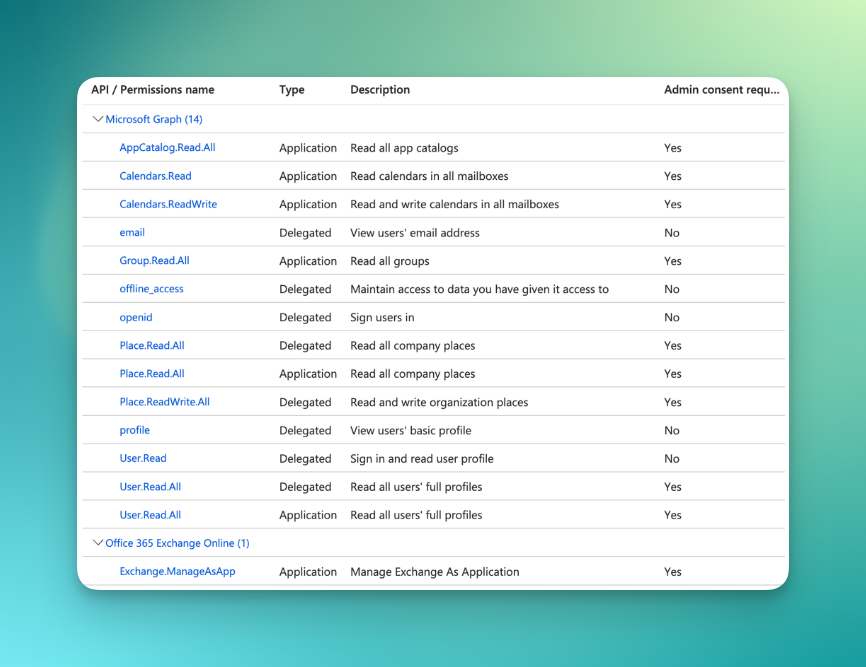This screenshot has height=667, width=866.
Task: Click the Microsoft Graph (14) group label
Action: click(154, 119)
